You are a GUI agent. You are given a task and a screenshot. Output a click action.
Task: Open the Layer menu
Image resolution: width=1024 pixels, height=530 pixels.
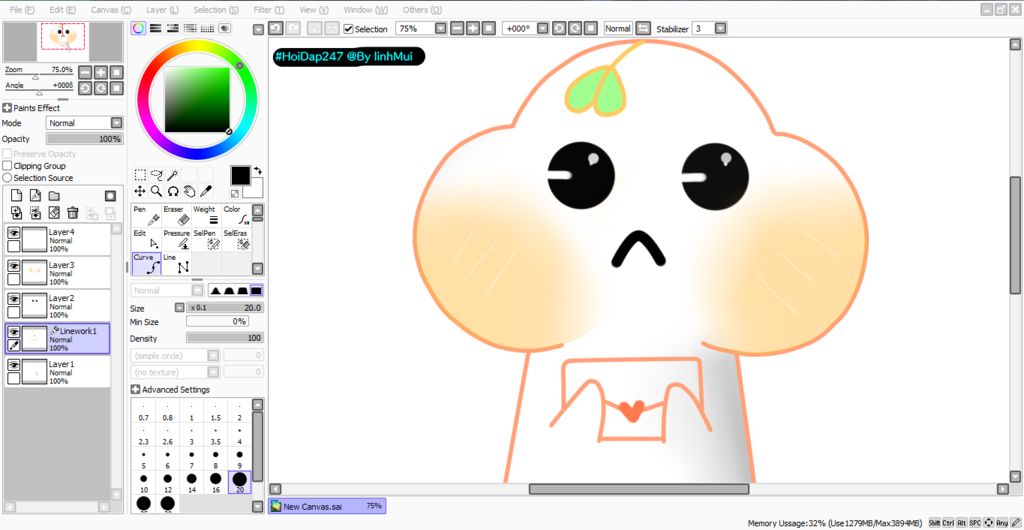(162, 10)
